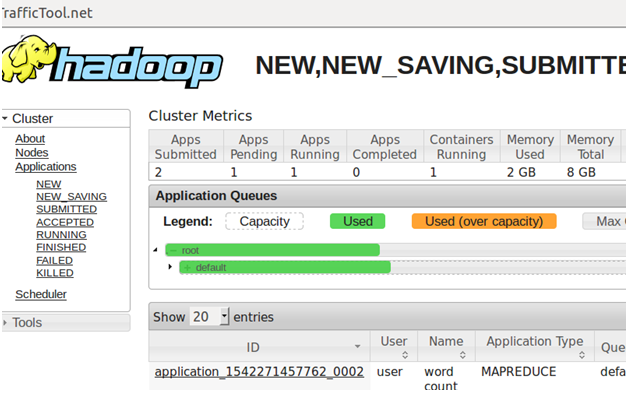This screenshot has height=394, width=628.
Task: Click the Capacity legend box
Action: tap(264, 221)
